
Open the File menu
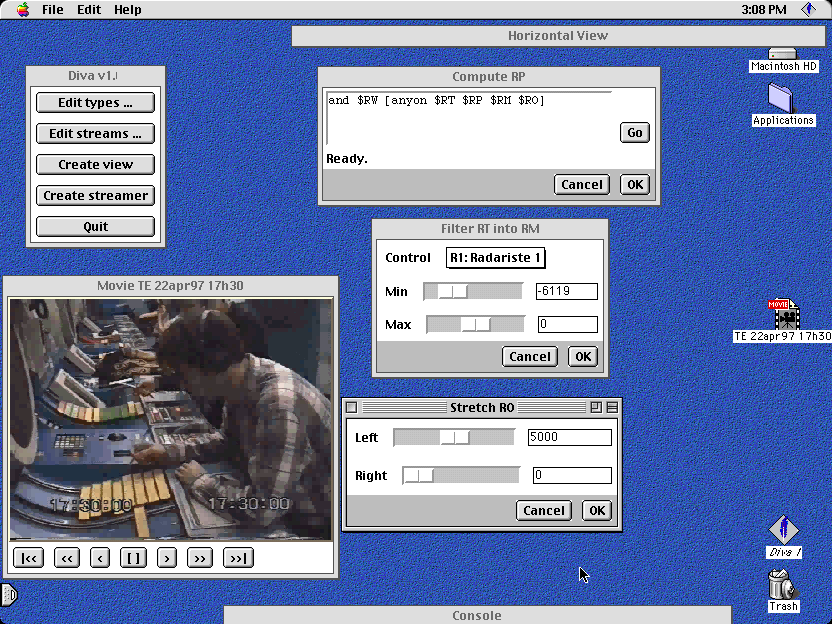point(52,9)
